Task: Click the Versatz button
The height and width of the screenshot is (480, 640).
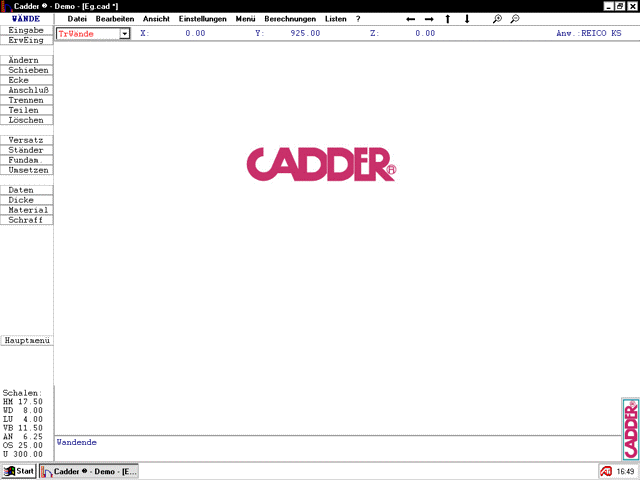Action: (x=27, y=140)
